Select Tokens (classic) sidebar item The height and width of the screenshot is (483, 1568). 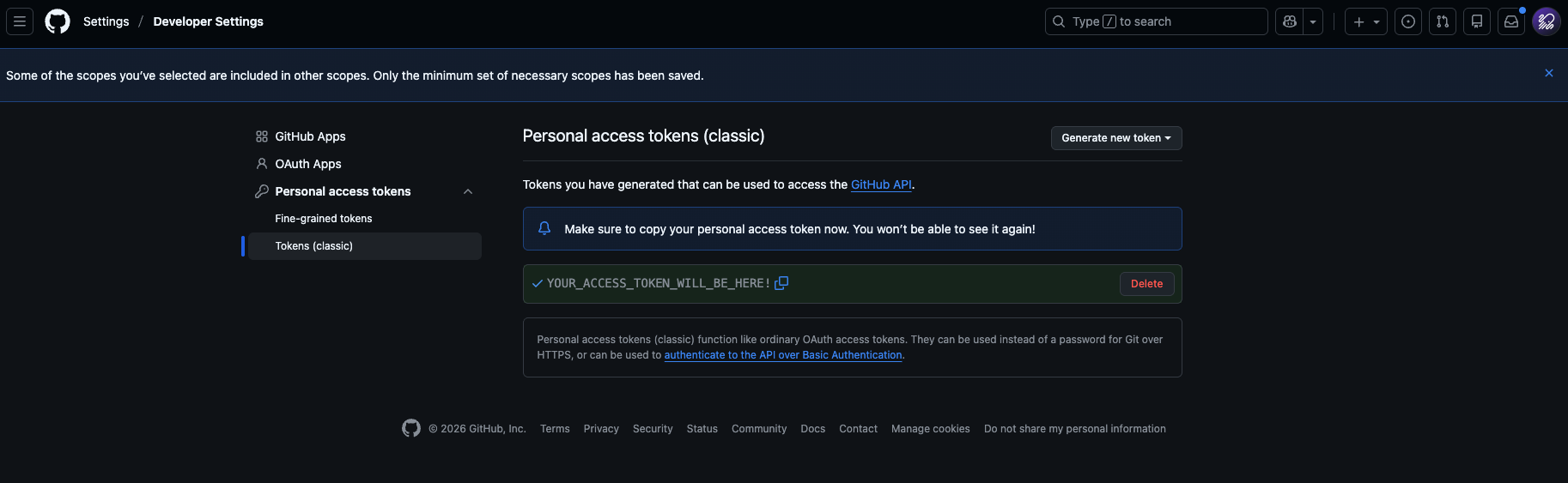coord(365,246)
